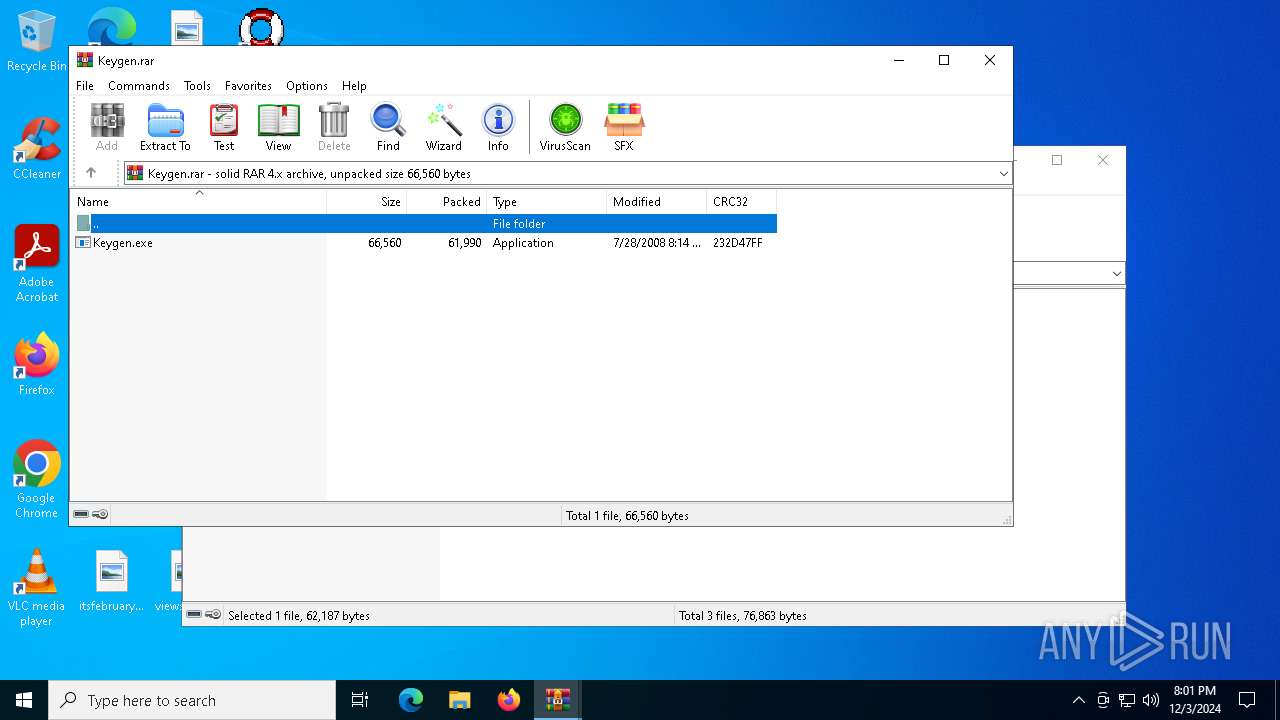
Task: Sort by the Size column header
Action: point(367,202)
